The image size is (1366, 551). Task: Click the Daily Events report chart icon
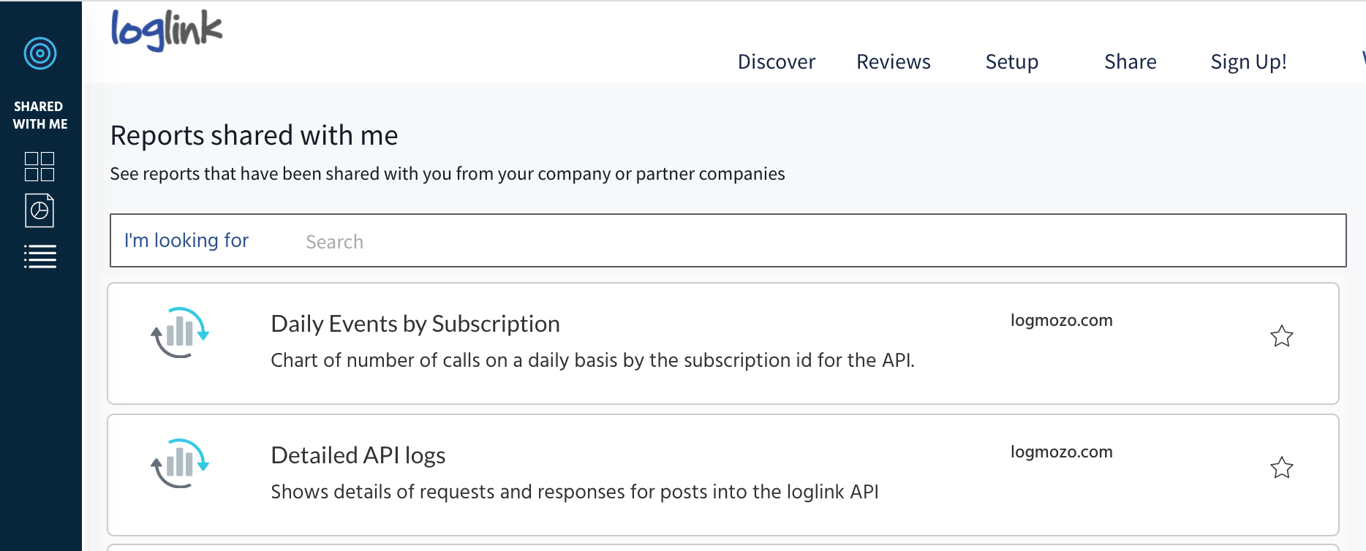click(180, 333)
